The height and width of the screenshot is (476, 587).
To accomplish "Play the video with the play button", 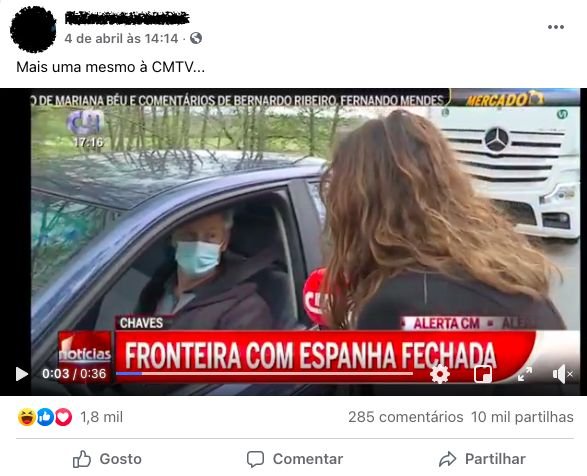I will click(22, 374).
